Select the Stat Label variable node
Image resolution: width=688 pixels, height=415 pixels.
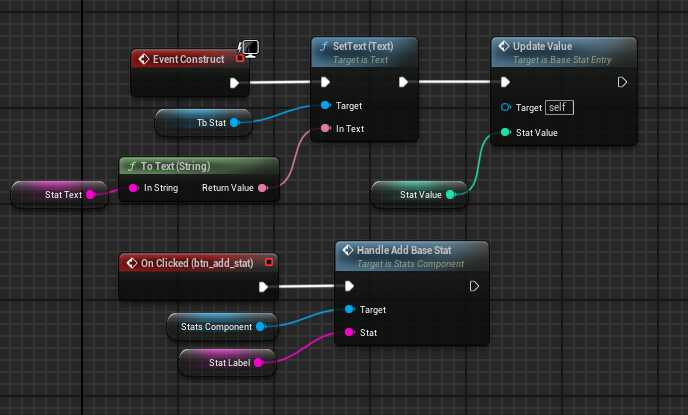228,362
